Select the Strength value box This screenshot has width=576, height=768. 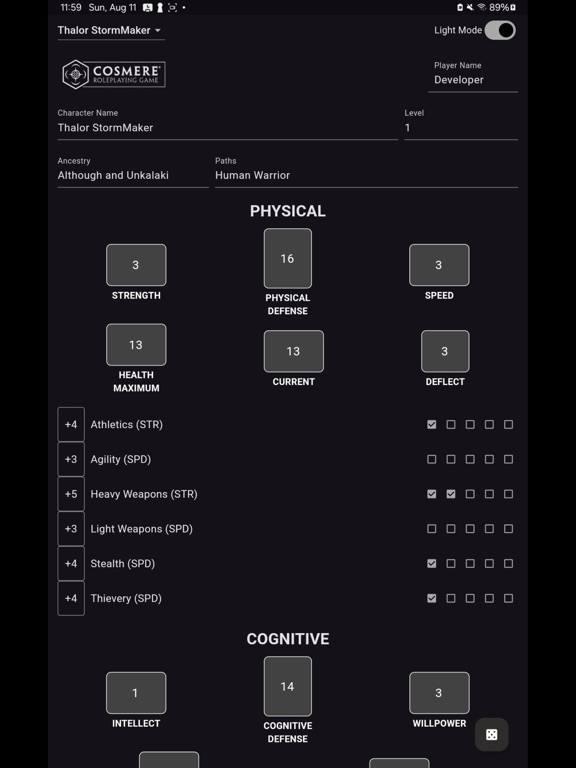[x=136, y=265]
